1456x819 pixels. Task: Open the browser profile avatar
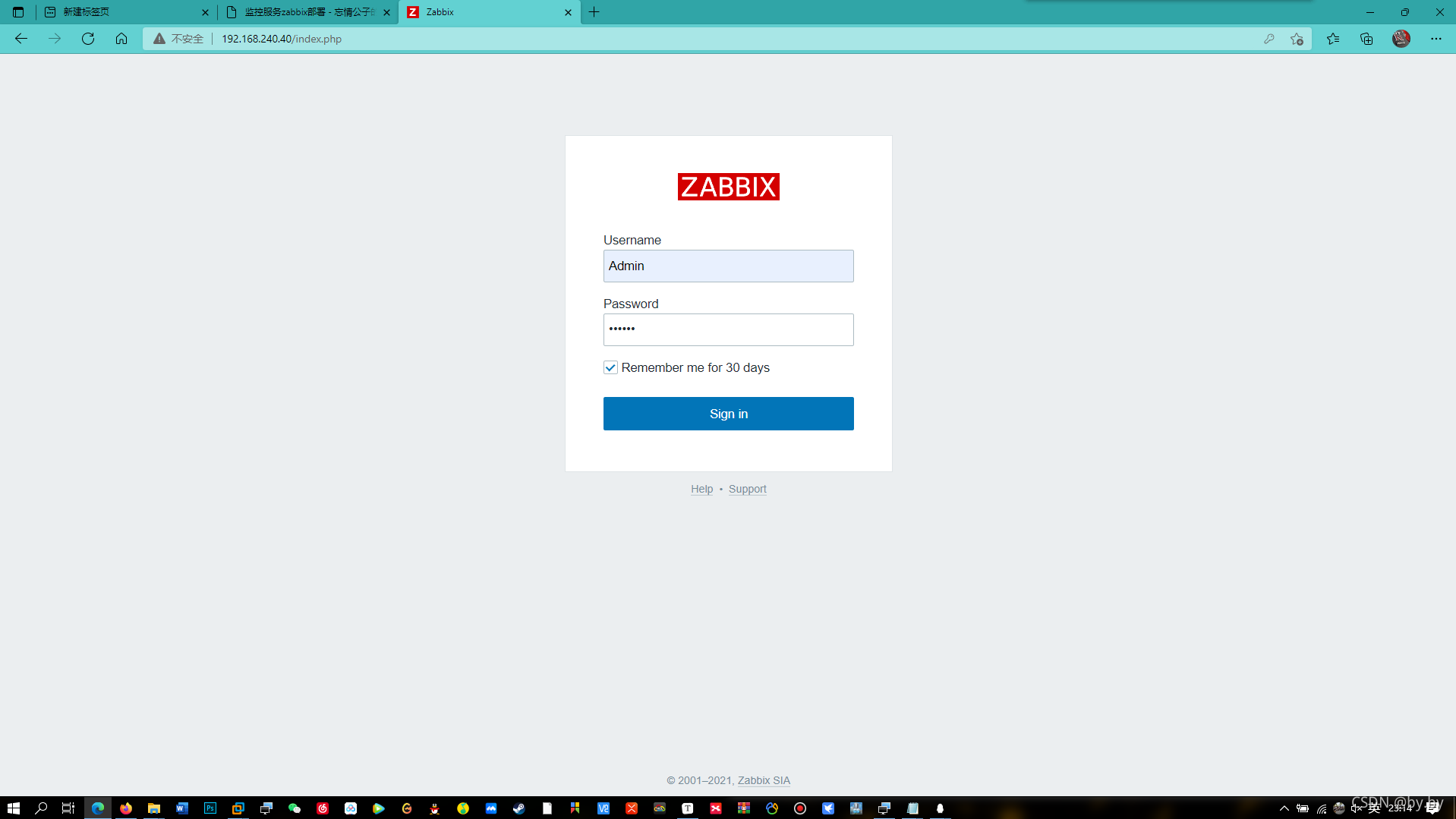click(1401, 39)
